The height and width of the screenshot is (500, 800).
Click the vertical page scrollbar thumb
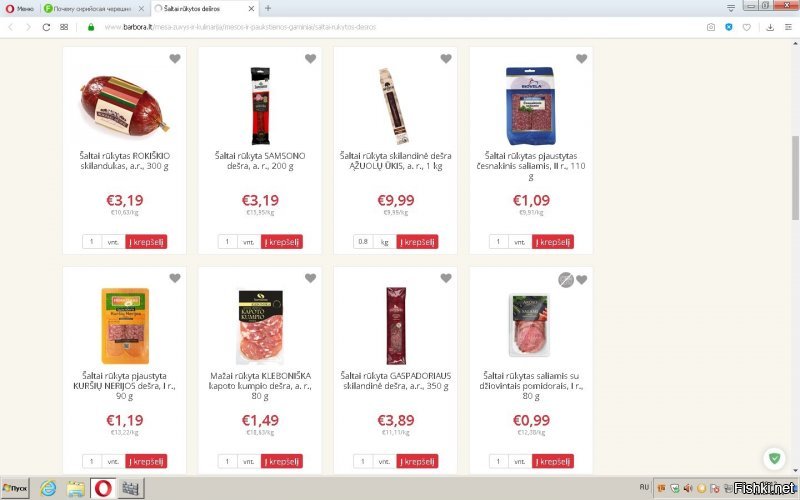tap(795, 178)
